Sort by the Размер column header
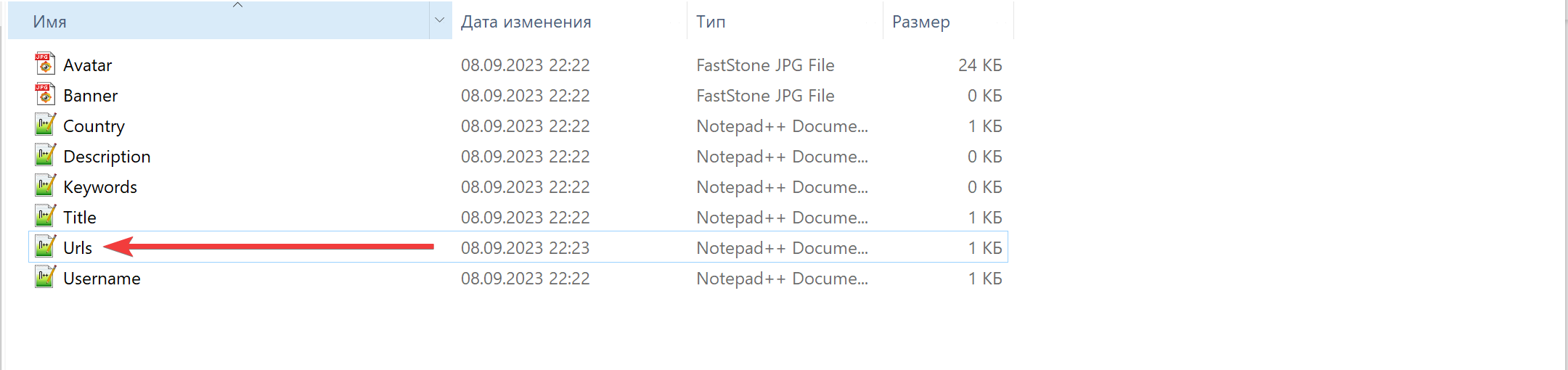1568x370 pixels. (x=920, y=22)
